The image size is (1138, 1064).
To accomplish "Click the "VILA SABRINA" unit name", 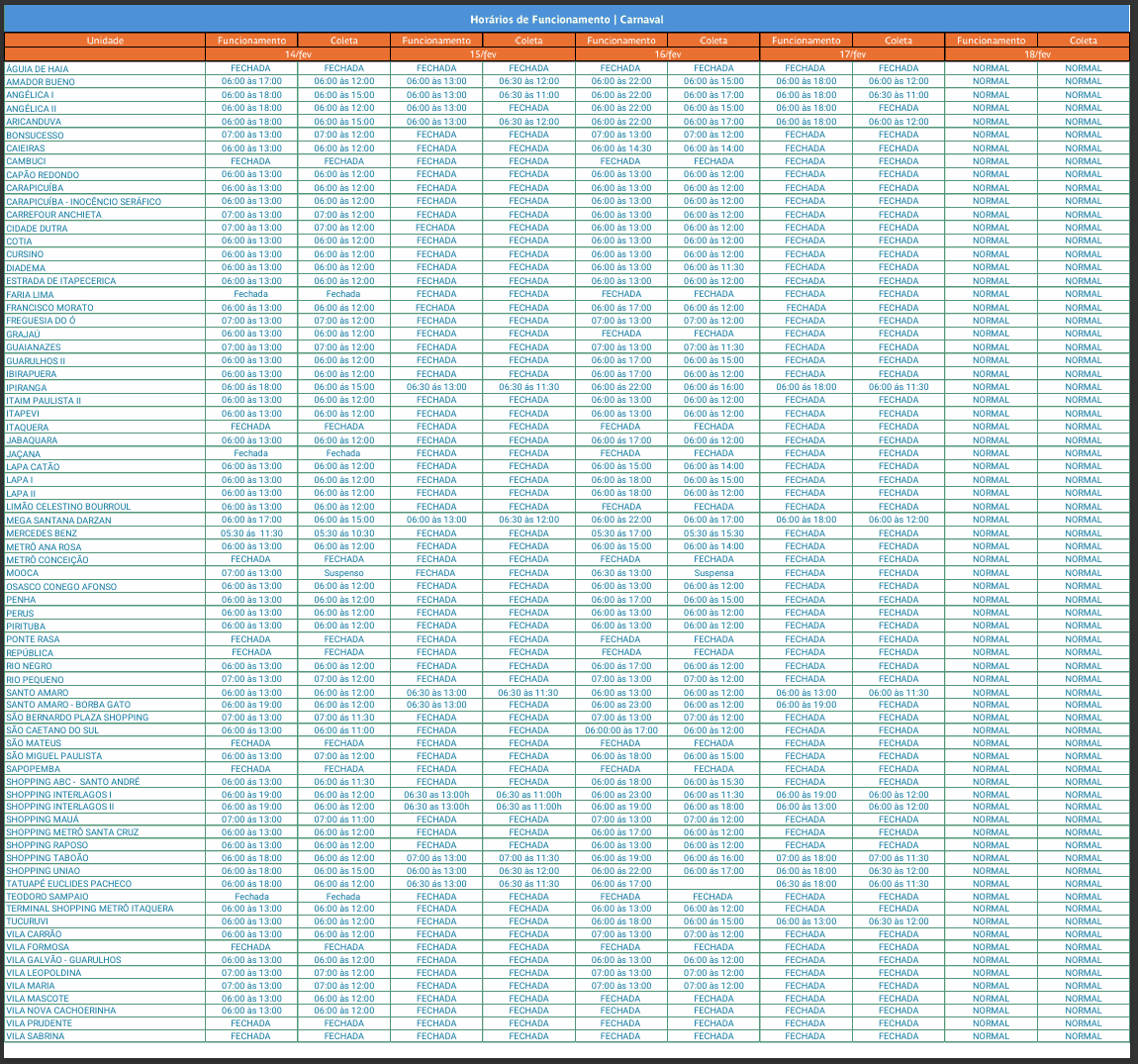I will coord(38,1035).
